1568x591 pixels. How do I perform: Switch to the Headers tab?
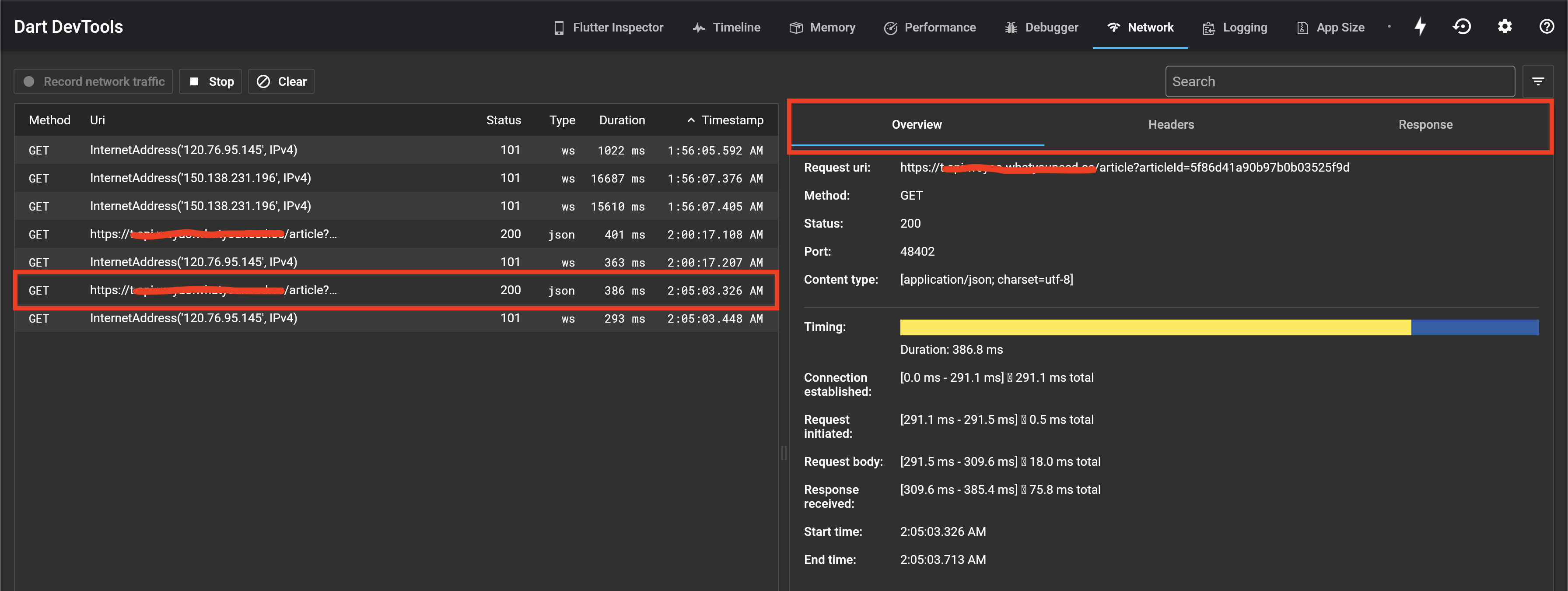(1170, 124)
